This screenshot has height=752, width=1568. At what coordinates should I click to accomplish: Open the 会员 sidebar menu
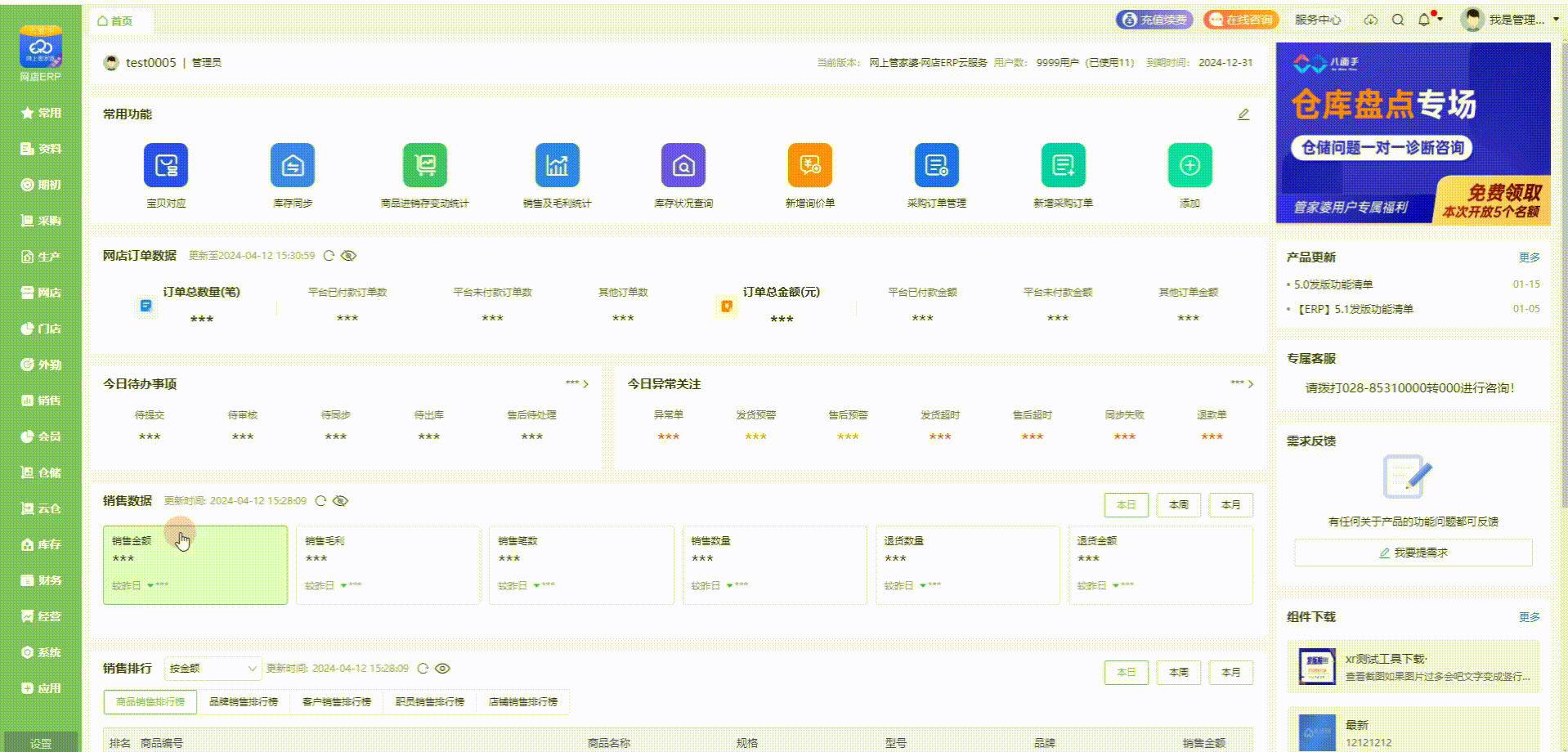(41, 436)
